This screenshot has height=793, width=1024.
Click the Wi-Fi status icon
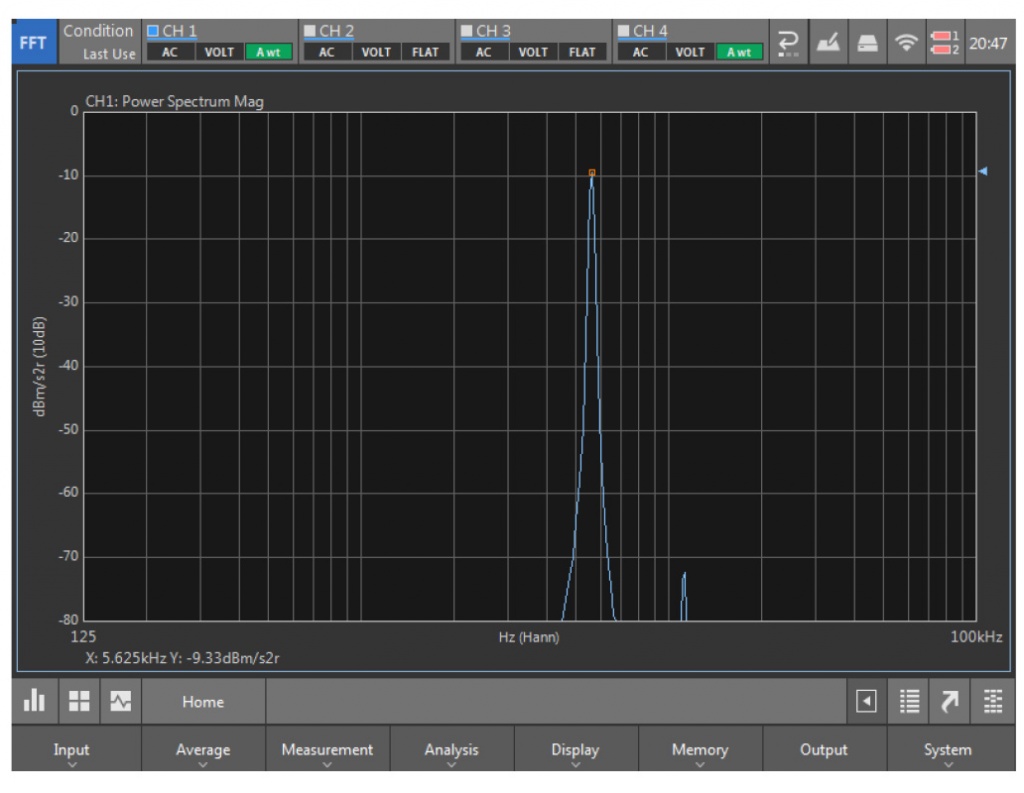(x=906, y=43)
